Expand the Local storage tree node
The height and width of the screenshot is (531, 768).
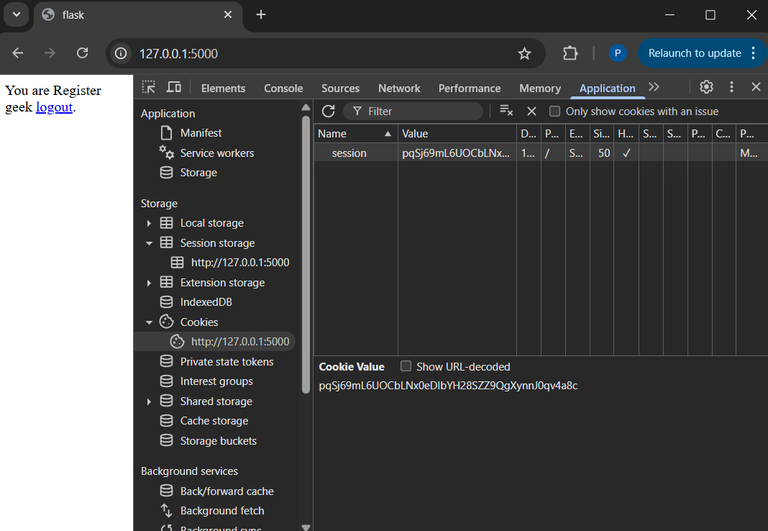(x=149, y=223)
